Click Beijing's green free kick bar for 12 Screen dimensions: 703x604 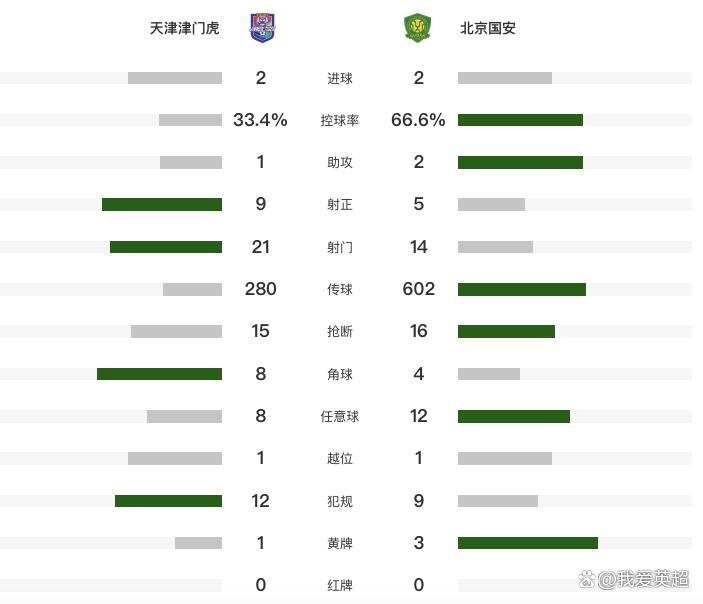(514, 416)
